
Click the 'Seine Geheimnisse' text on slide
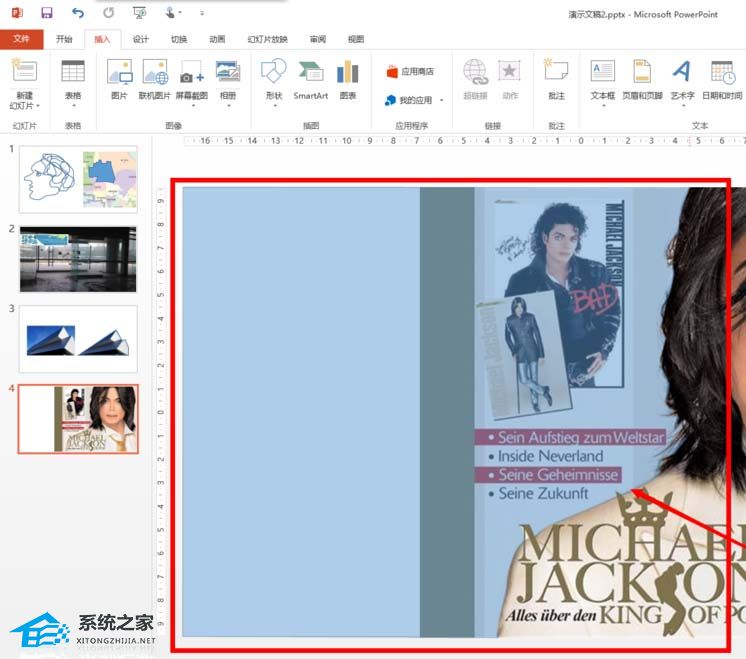(x=558, y=475)
